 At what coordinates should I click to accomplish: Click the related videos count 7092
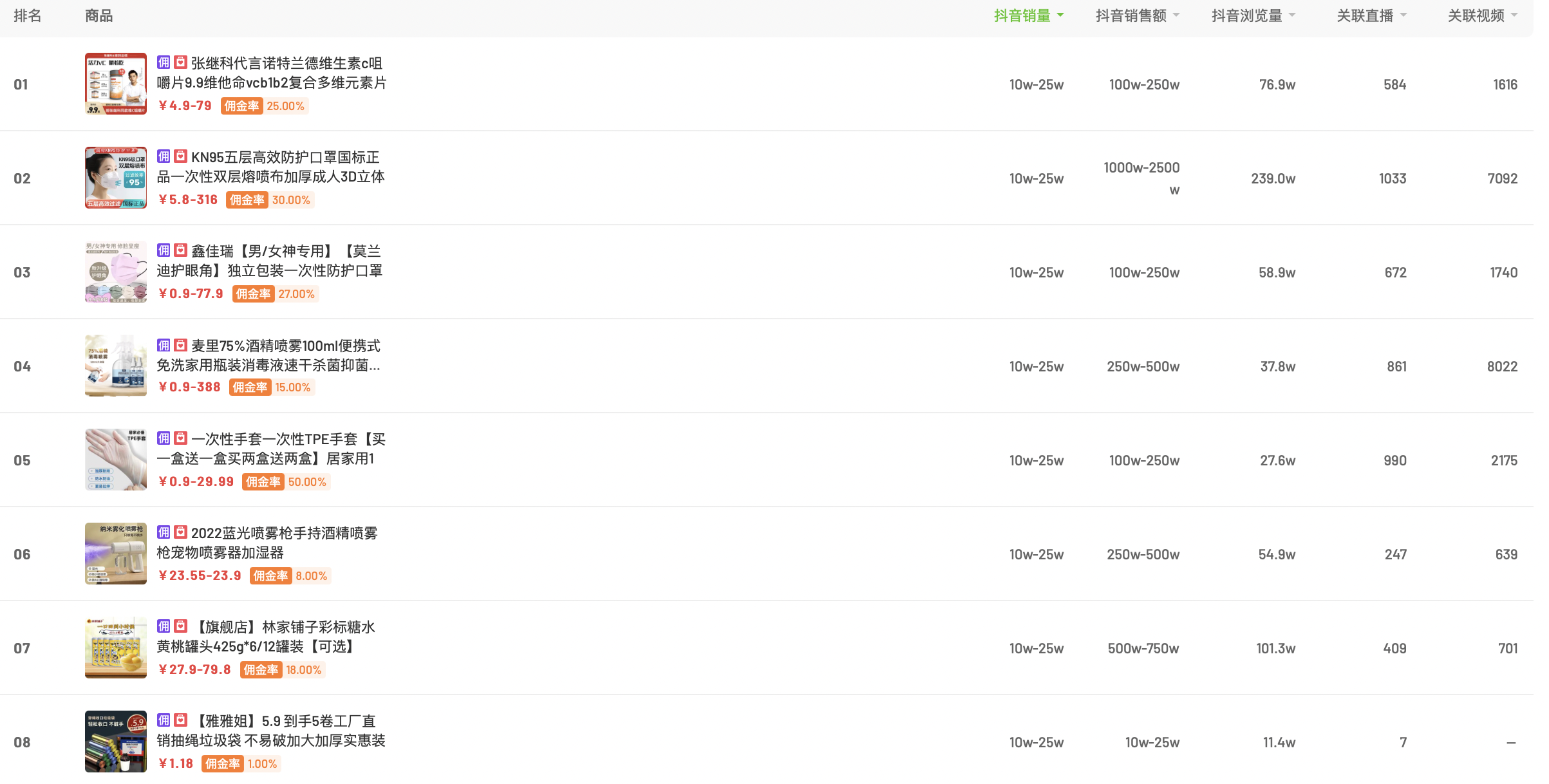tap(1503, 178)
